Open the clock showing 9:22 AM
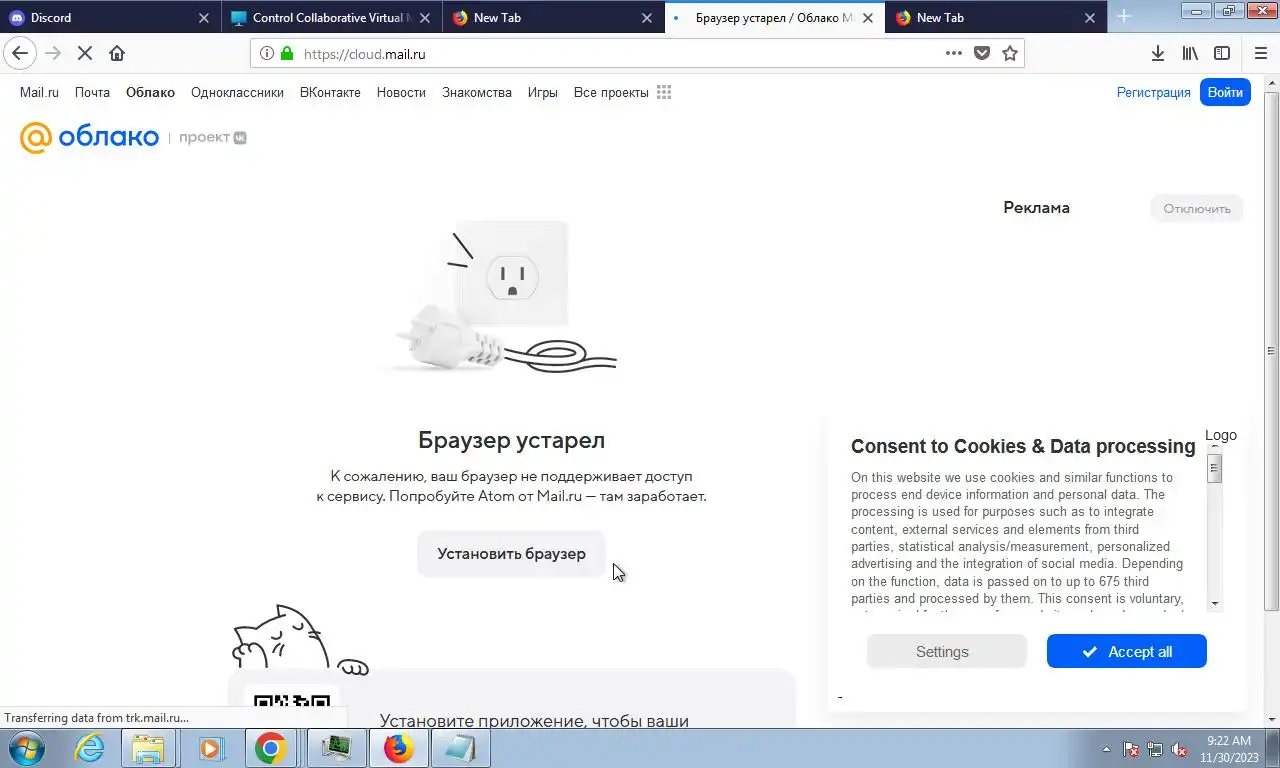Screen dimensions: 1280x768 pos(1229,749)
